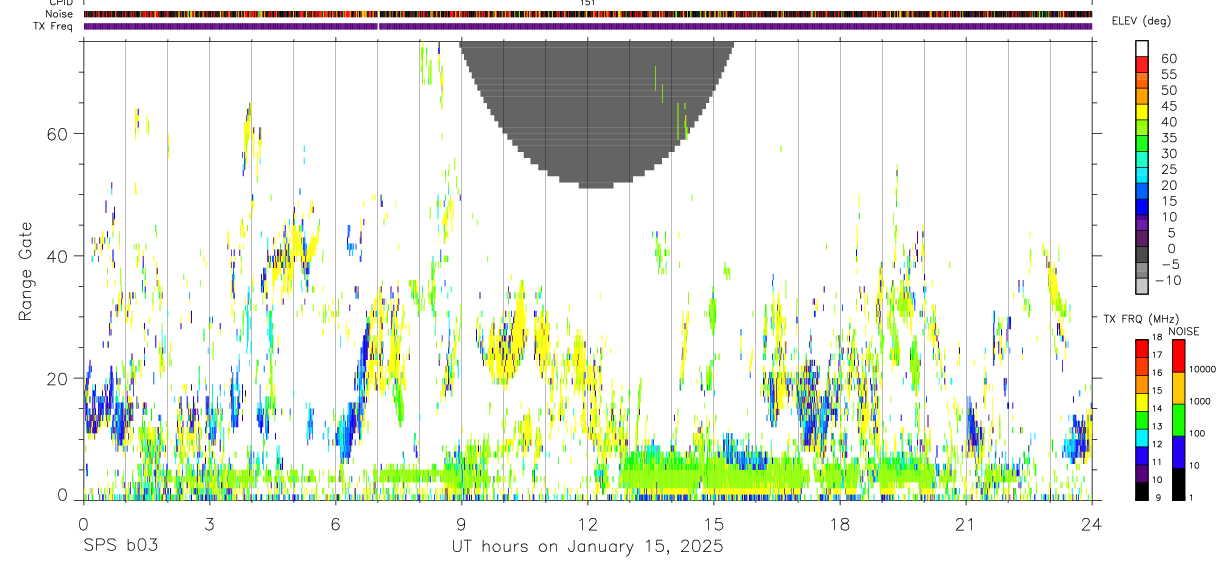Click the multicolored Noise strip above the plot

(x=588, y=15)
